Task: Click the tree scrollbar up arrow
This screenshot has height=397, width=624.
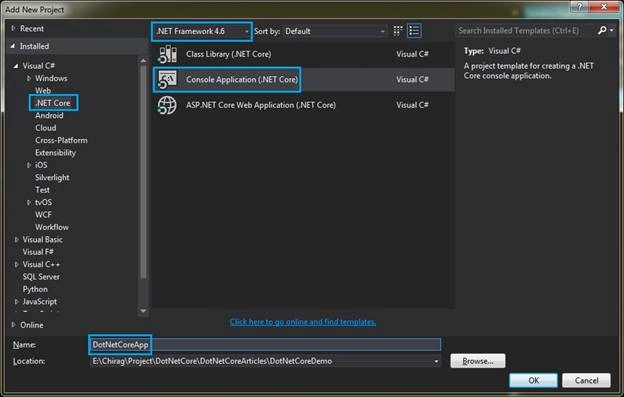Action: [x=143, y=61]
